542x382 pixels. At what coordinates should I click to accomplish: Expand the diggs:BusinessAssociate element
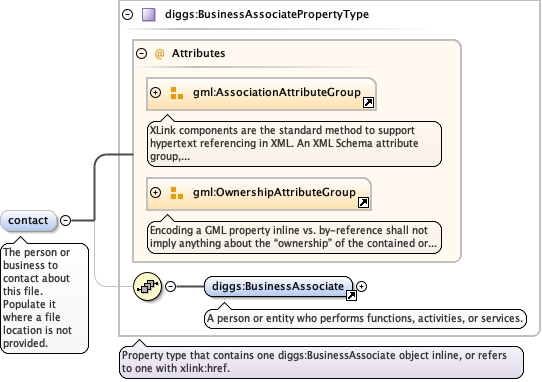point(361,286)
